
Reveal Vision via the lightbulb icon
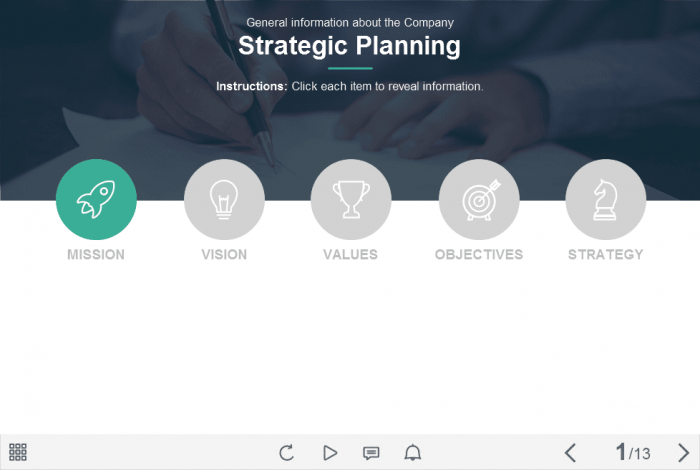pos(224,200)
